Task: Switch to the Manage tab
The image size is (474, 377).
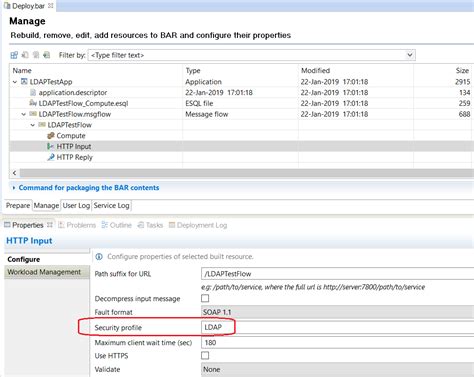Action: 46,205
